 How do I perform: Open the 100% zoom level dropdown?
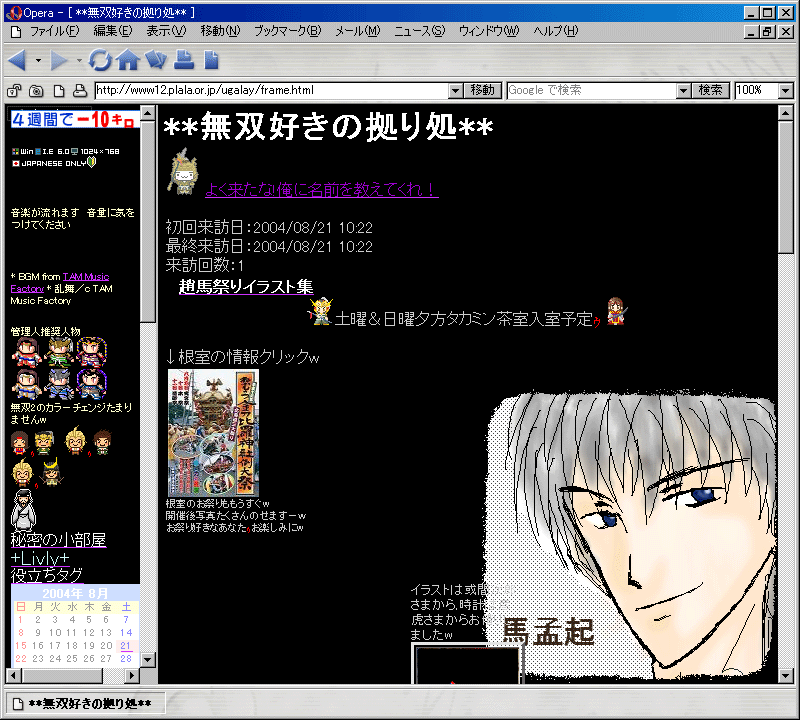coord(786,91)
